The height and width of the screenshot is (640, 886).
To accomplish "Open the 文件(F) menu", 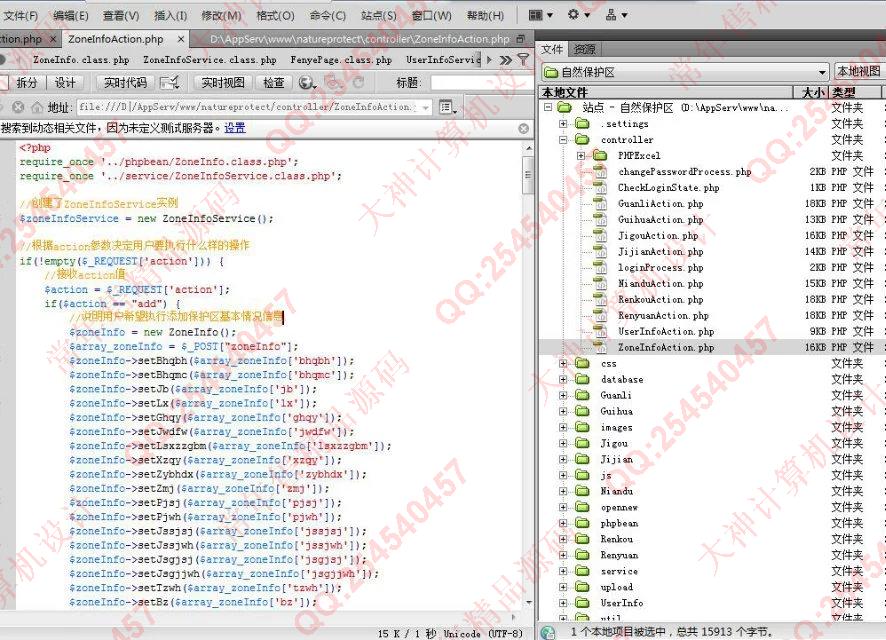I will (x=20, y=16).
